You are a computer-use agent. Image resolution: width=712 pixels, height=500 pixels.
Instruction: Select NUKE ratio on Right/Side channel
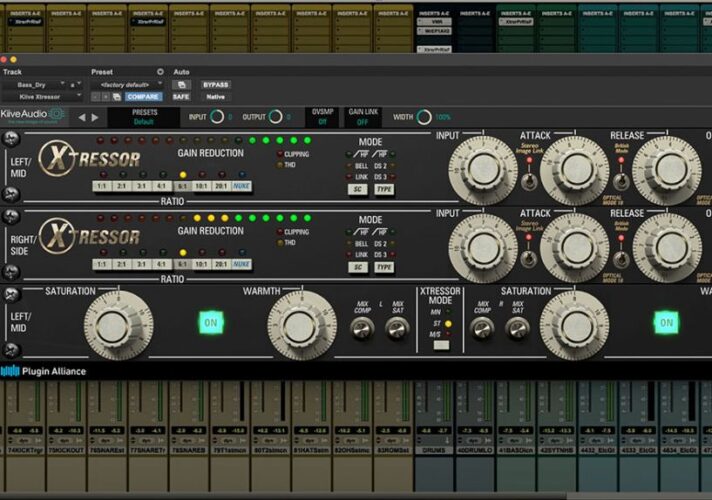(241, 264)
